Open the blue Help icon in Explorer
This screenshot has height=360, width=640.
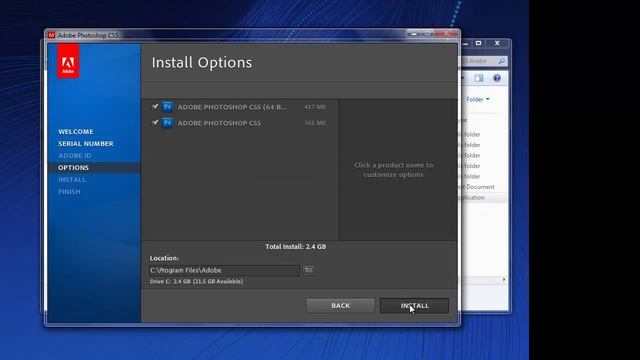click(x=497, y=78)
